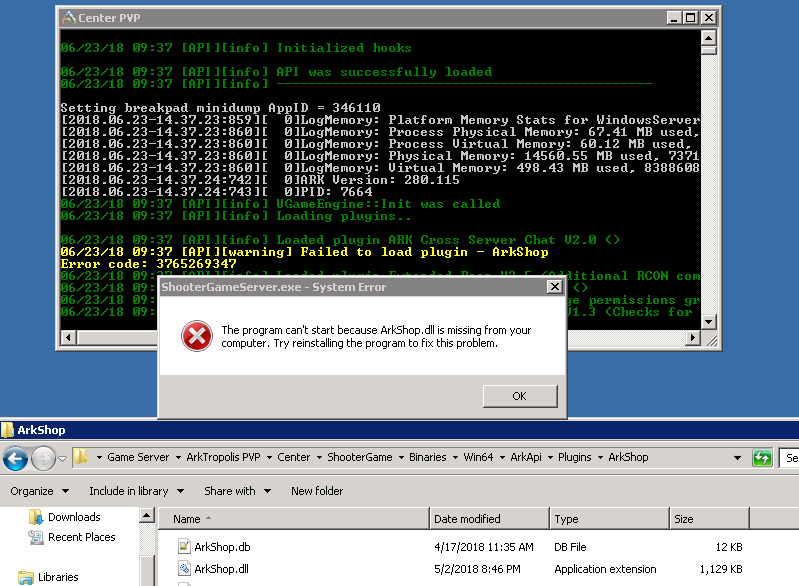Click the Center PVP console title icon

(x=68, y=18)
